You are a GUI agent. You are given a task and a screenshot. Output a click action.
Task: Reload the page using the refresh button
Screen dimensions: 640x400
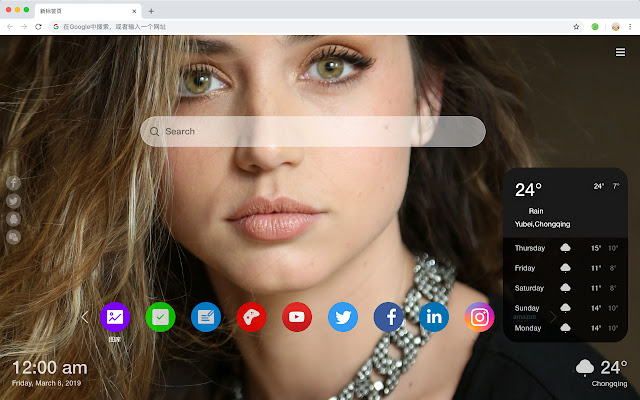[38, 26]
